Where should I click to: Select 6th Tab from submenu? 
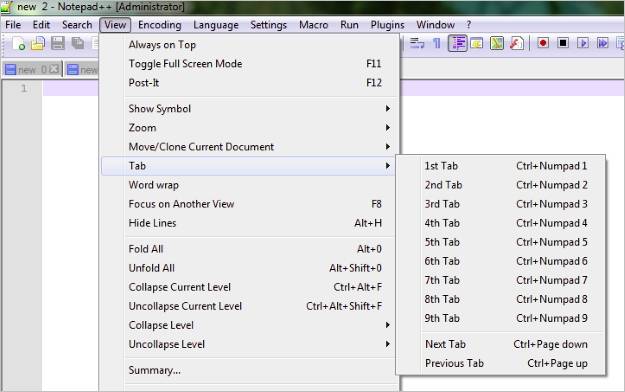click(x=501, y=262)
